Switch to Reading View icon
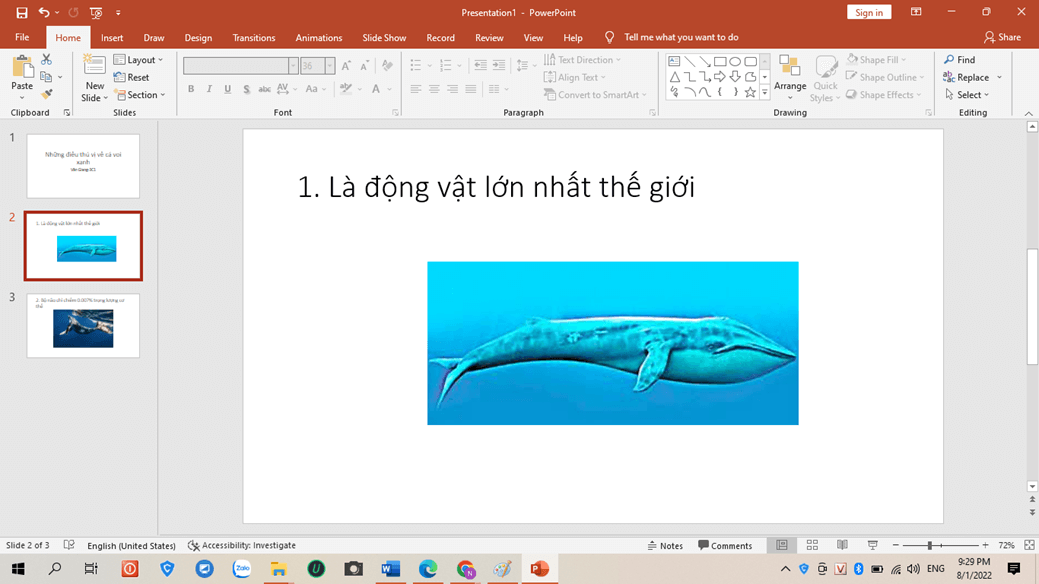1039x584 pixels. pos(842,546)
